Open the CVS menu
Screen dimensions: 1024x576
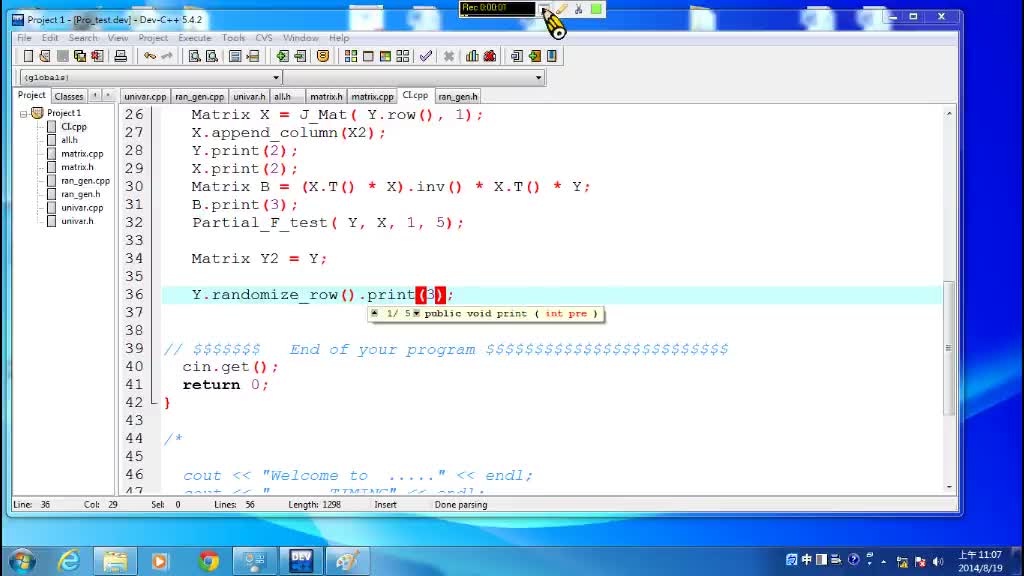tap(264, 38)
